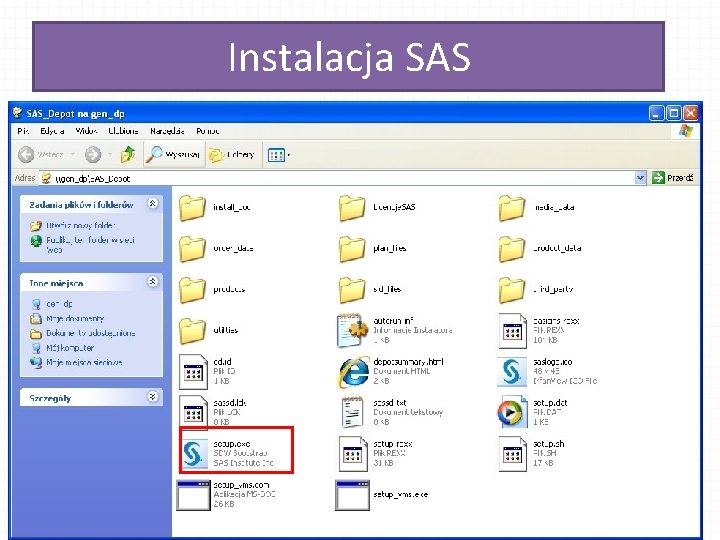This screenshot has height=540, width=720.
Task: Open the Views toolbar dropdown
Action: [278, 155]
